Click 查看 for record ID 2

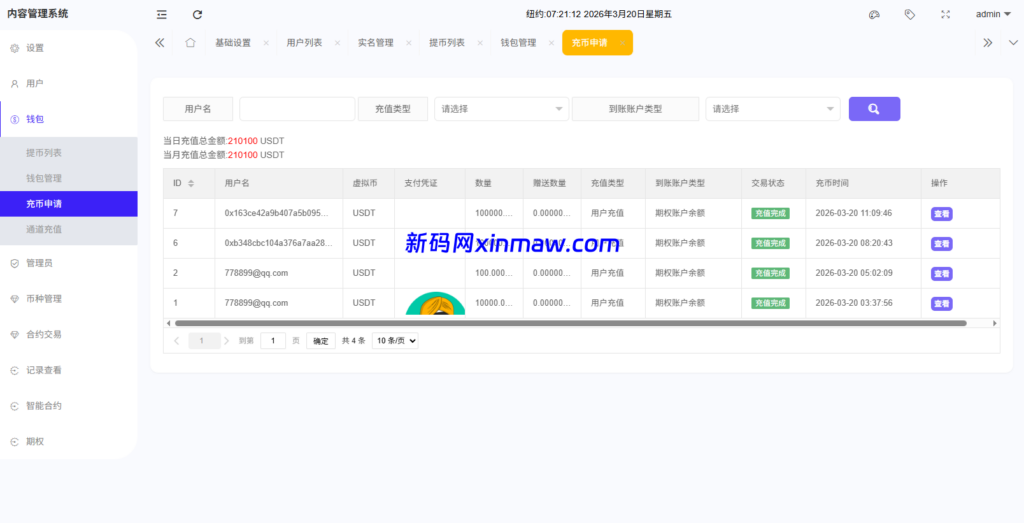click(x=942, y=274)
